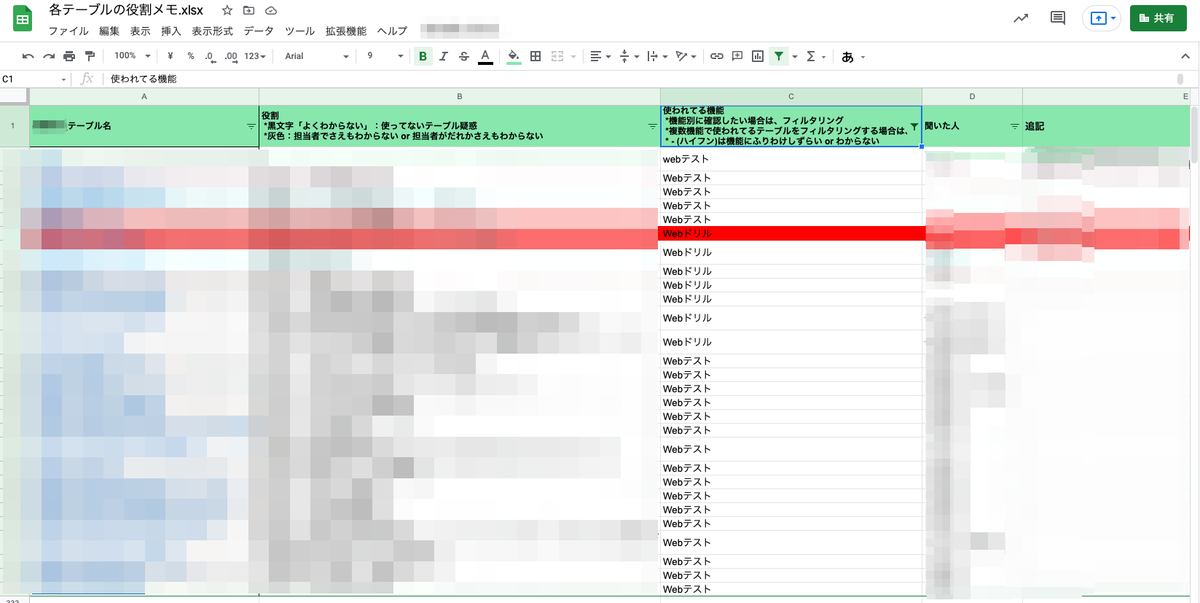The image size is (1200, 603).
Task: Insert a chart
Action: click(x=759, y=57)
